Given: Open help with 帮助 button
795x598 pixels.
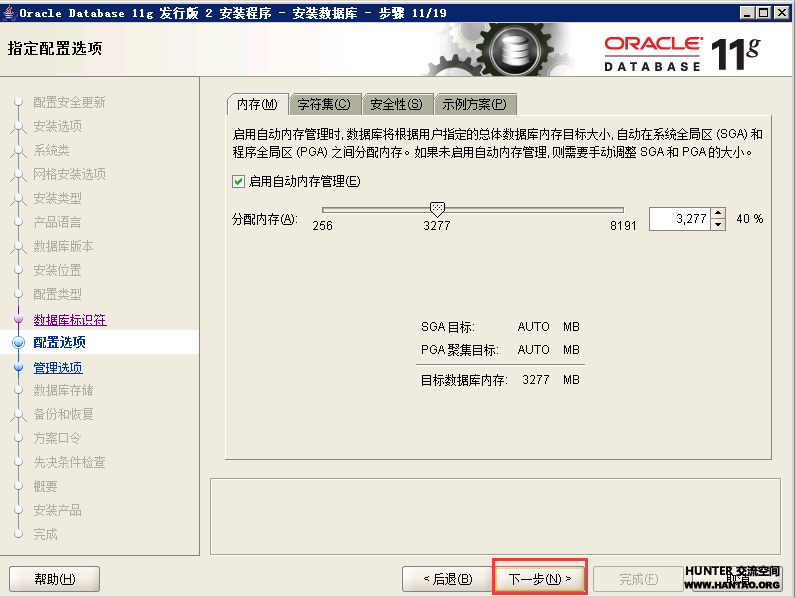Looking at the screenshot, I should pos(54,578).
